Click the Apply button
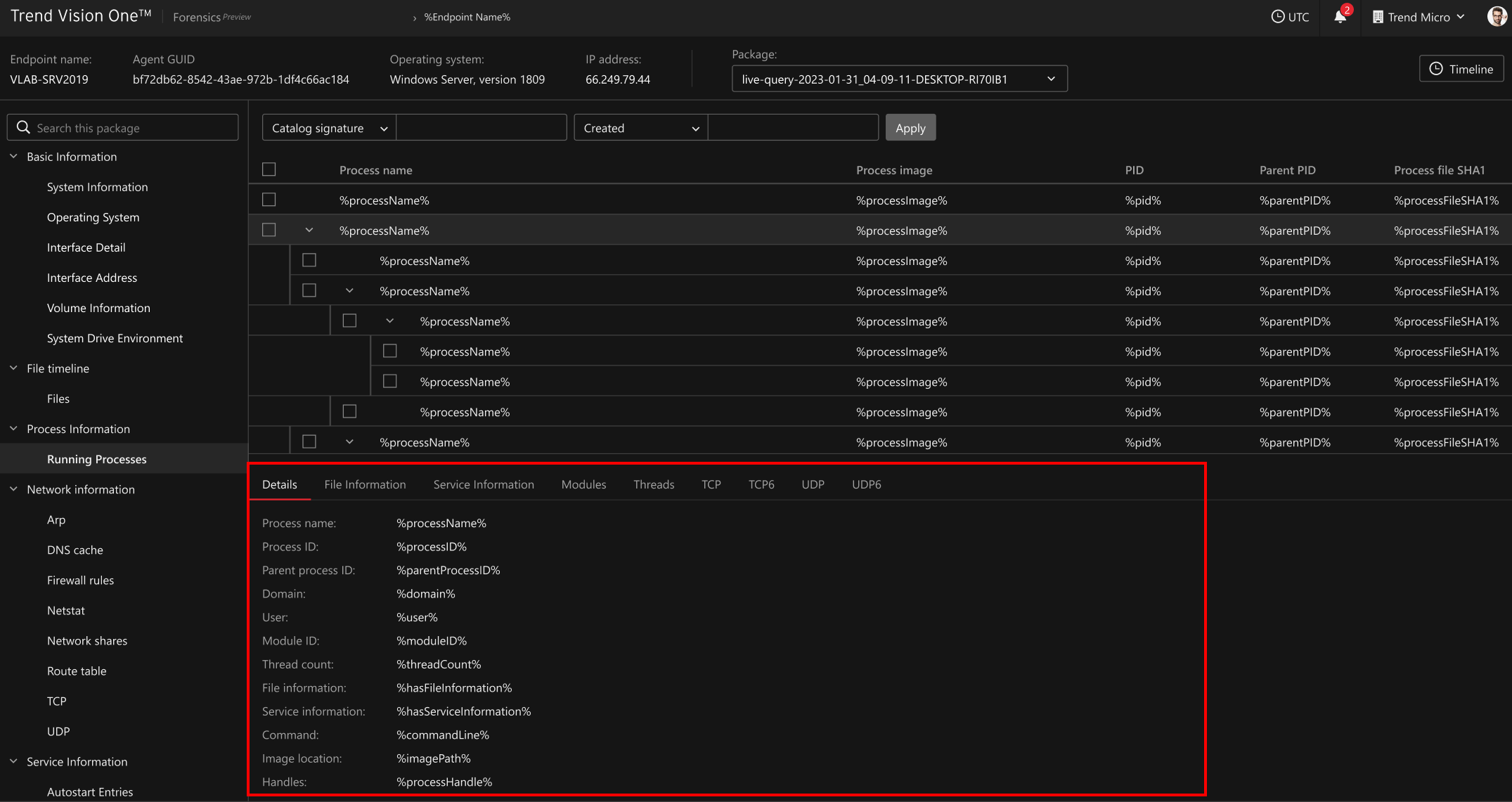 [x=910, y=127]
